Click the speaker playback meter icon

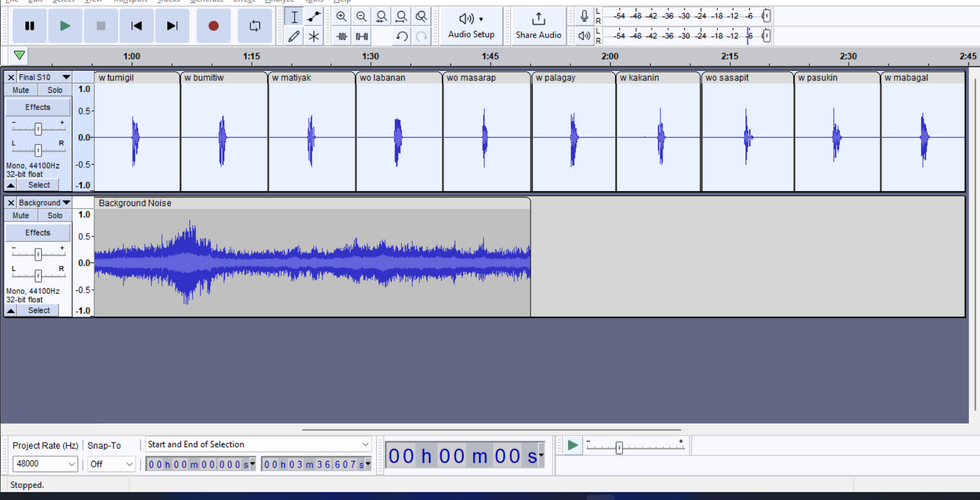[x=584, y=36]
